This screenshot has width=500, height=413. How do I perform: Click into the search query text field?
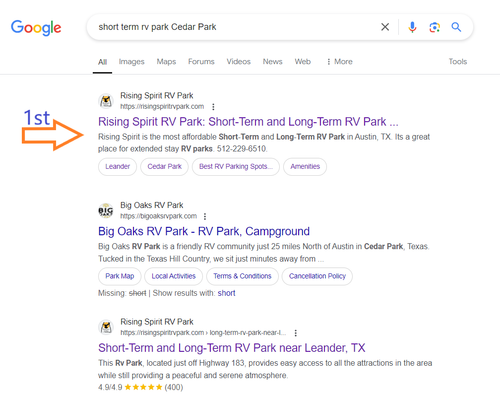click(x=233, y=27)
